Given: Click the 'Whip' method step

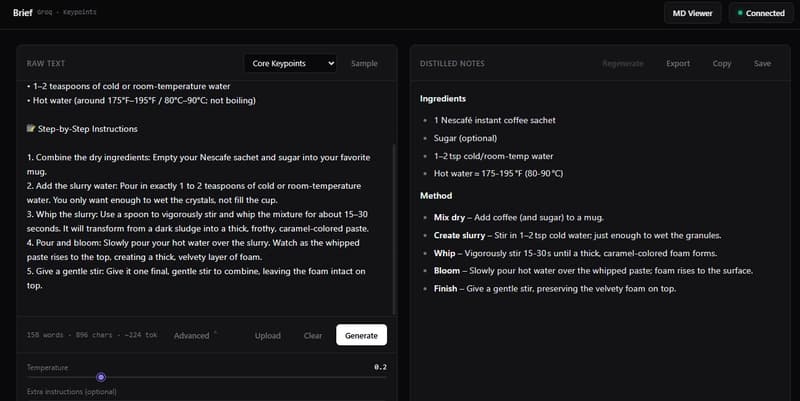Looking at the screenshot, I should click(575, 253).
